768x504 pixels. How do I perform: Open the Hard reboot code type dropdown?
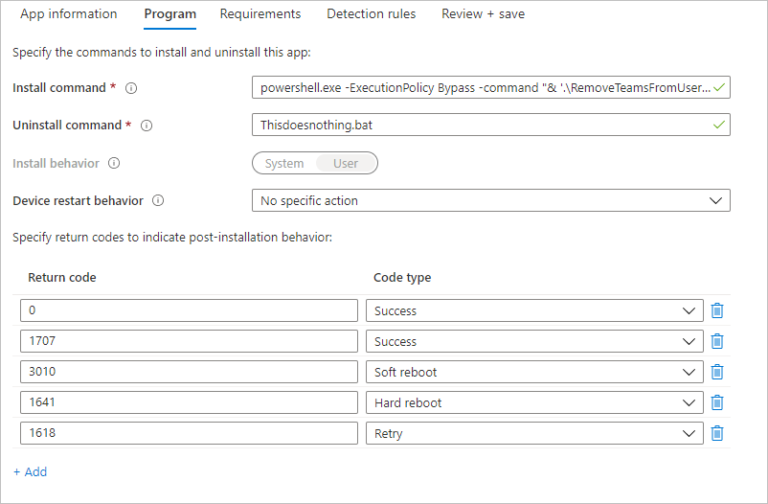click(534, 403)
